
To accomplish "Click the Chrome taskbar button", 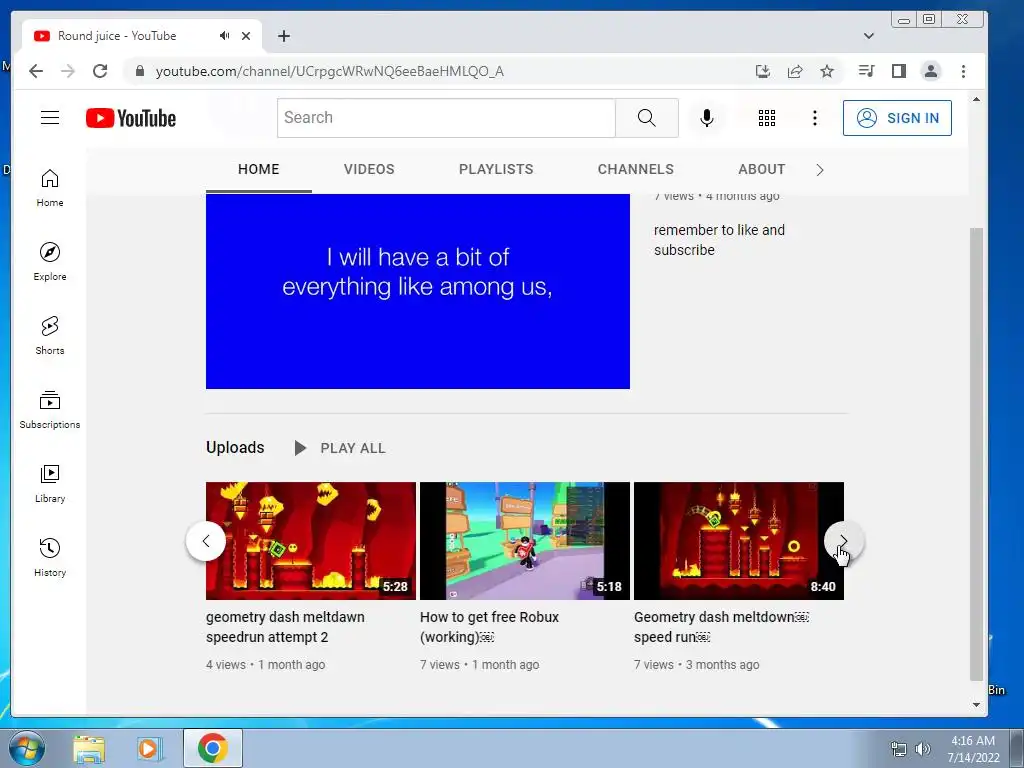I will point(213,748).
